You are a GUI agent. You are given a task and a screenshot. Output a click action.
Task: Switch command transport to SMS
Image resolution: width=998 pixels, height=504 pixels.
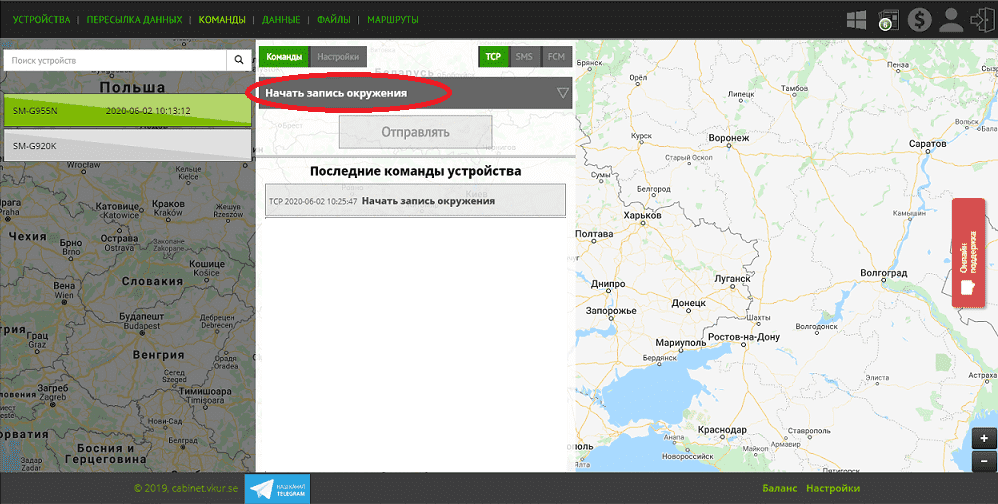click(x=524, y=57)
